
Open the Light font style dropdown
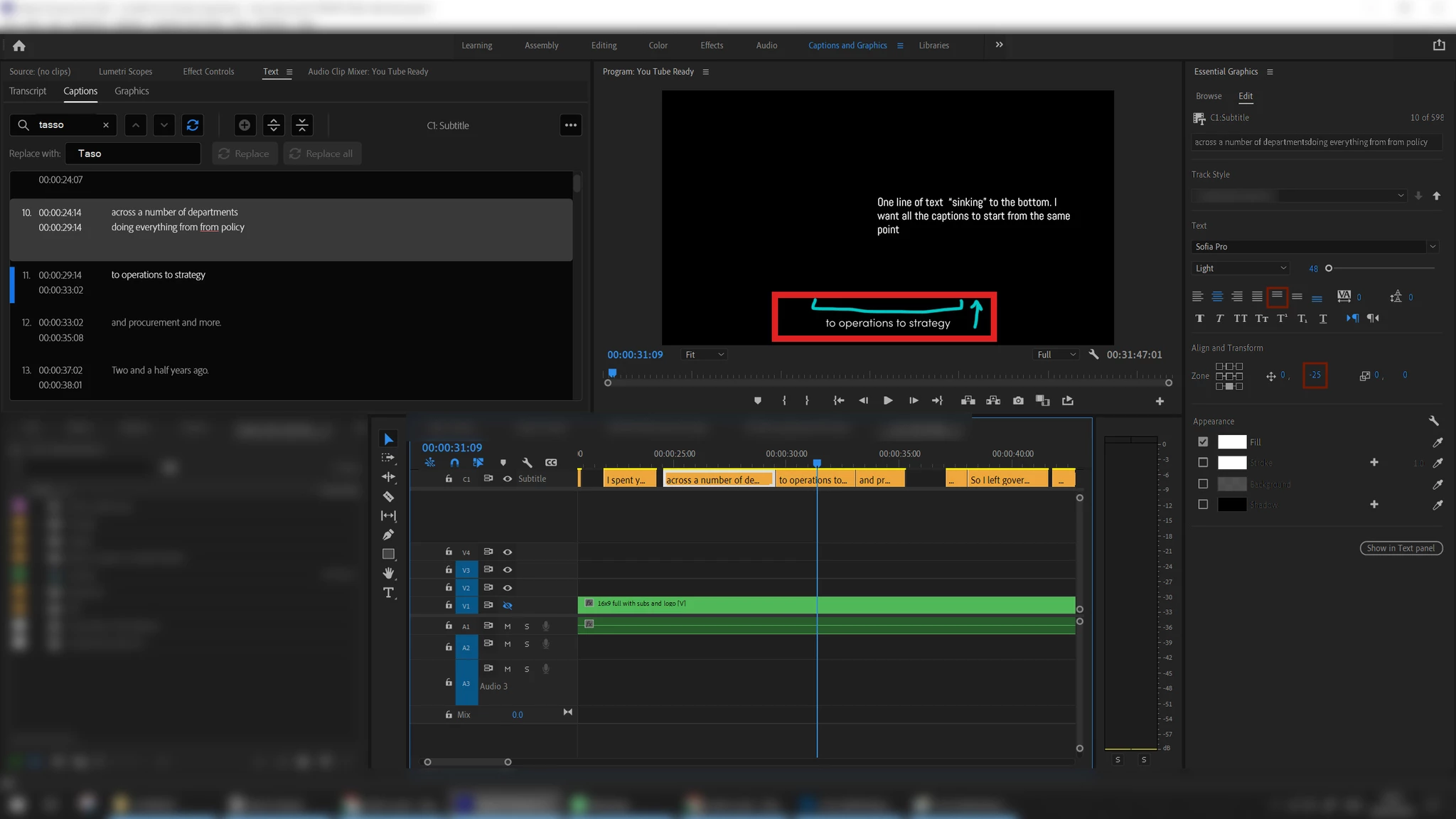click(1240, 268)
